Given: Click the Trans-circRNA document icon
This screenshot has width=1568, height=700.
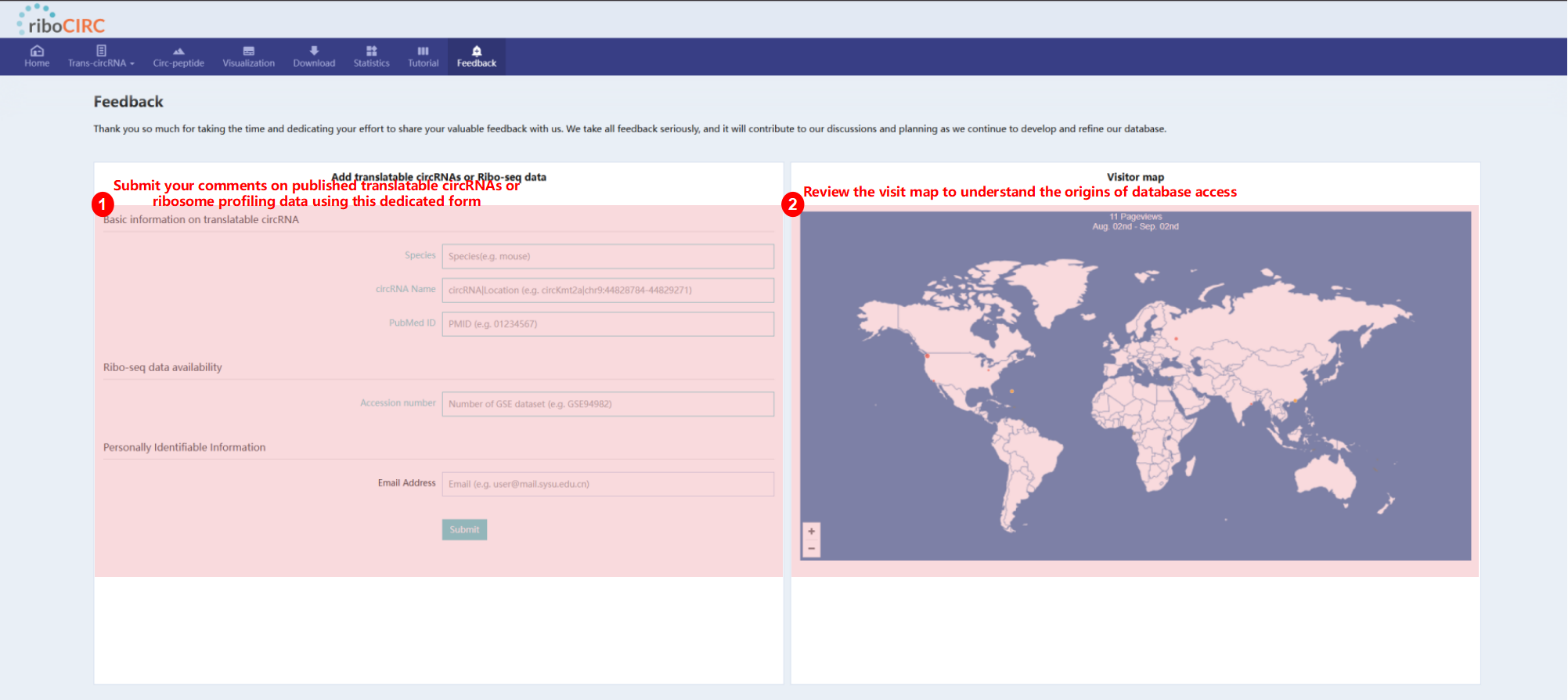Looking at the screenshot, I should (x=101, y=51).
